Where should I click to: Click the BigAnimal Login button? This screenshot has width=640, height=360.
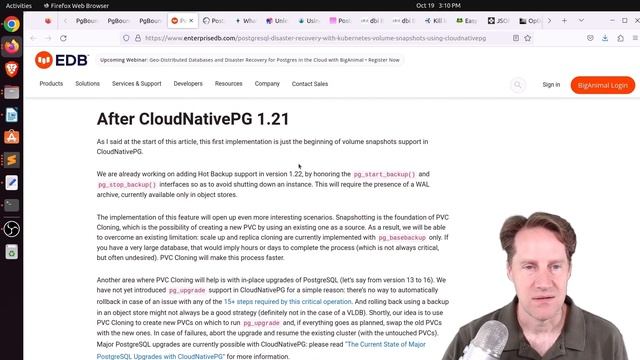[603, 85]
